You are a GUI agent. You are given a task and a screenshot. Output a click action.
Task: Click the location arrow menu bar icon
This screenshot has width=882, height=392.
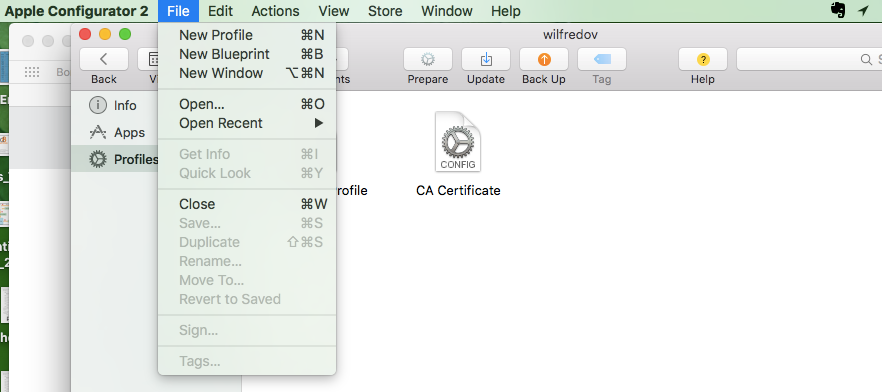863,11
